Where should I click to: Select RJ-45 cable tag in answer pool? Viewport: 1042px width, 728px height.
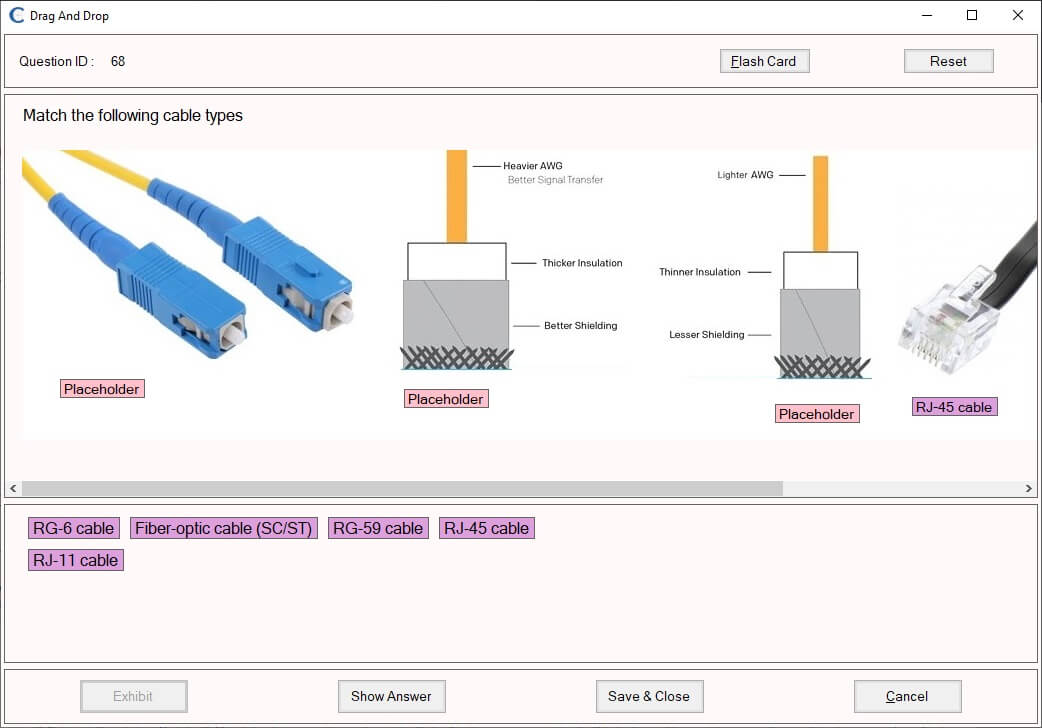[487, 528]
